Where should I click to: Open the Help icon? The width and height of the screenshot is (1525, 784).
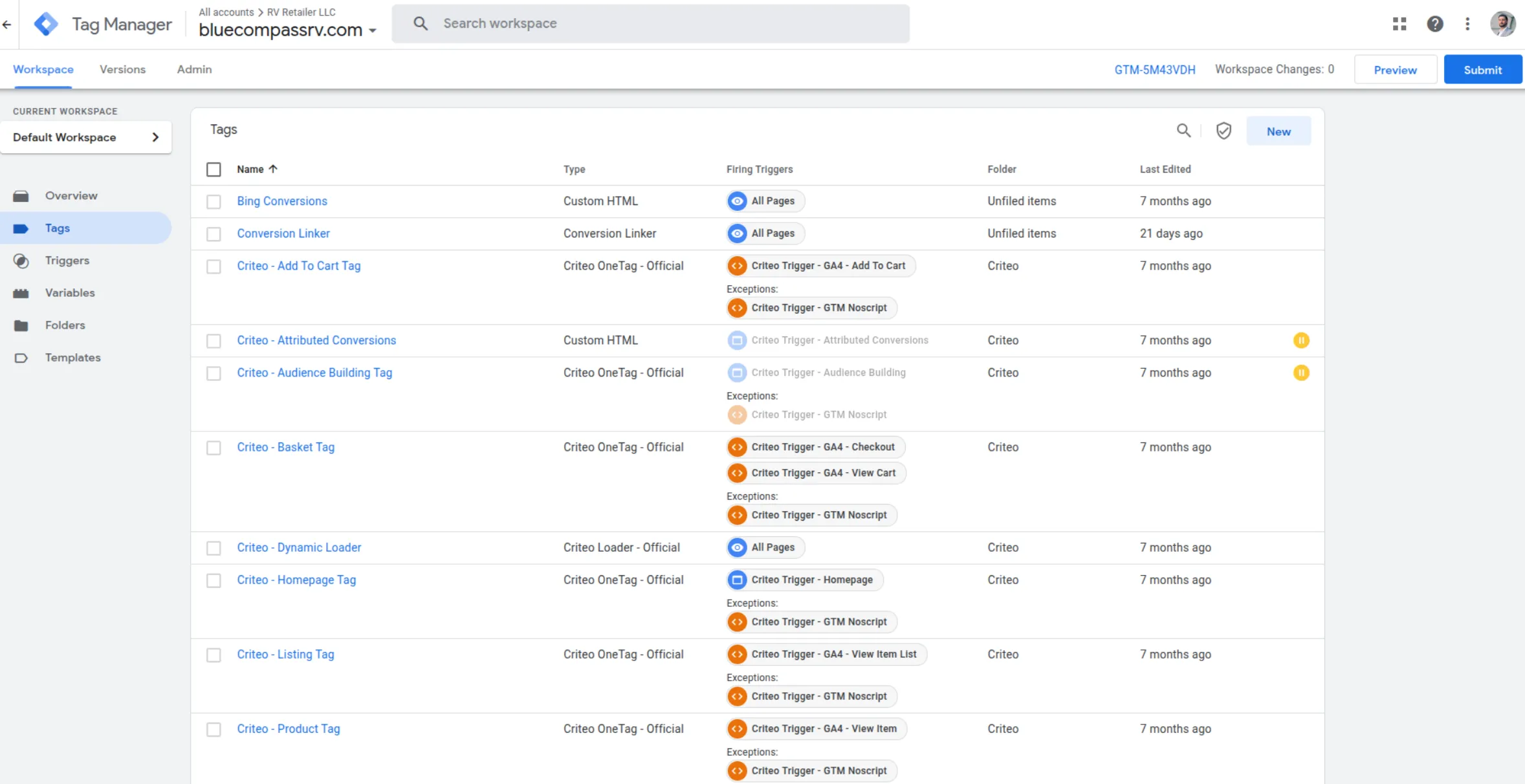(x=1434, y=23)
